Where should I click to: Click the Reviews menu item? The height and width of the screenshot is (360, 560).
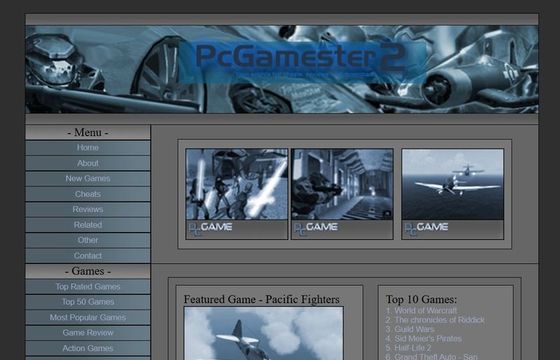(88, 209)
